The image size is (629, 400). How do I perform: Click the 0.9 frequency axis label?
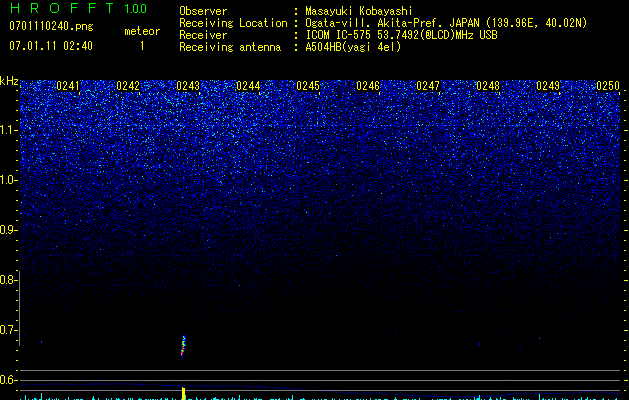tap(8, 230)
